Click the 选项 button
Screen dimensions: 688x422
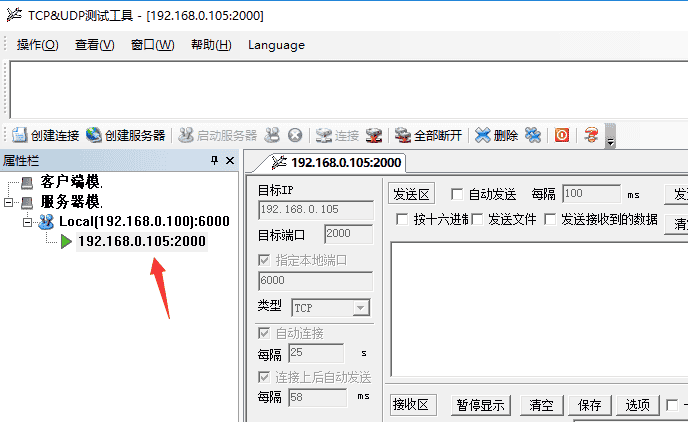[638, 405]
